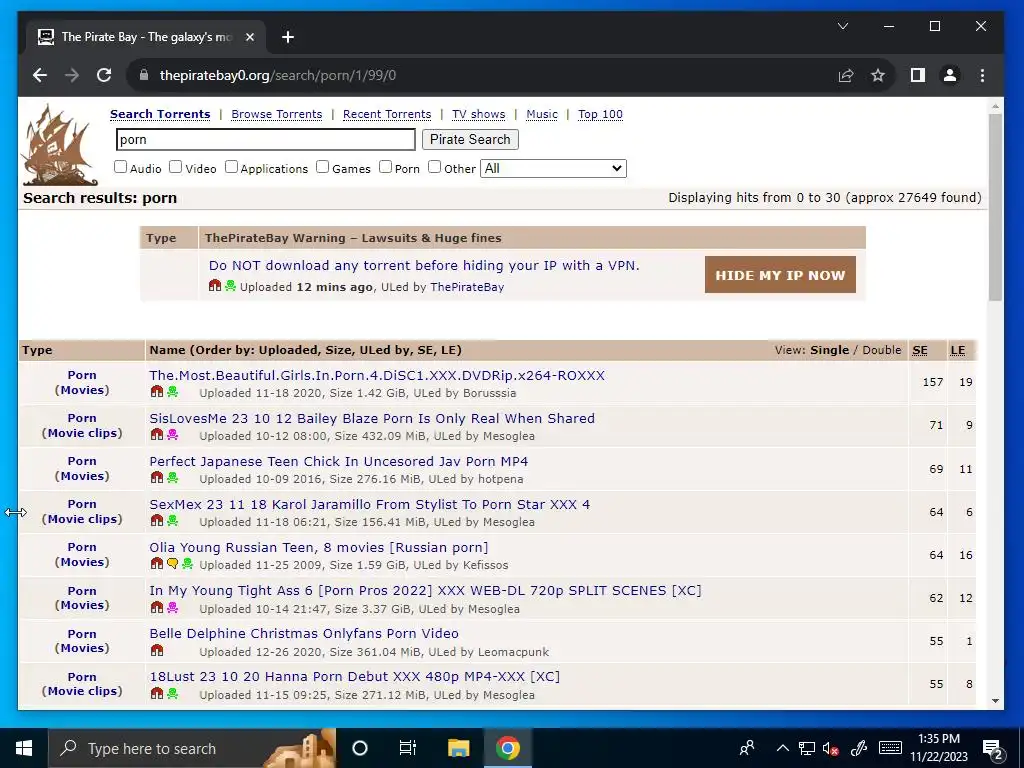This screenshot has height=768, width=1024.
Task: Click the Movies type link in Borusssia's row
Action: coord(82,390)
